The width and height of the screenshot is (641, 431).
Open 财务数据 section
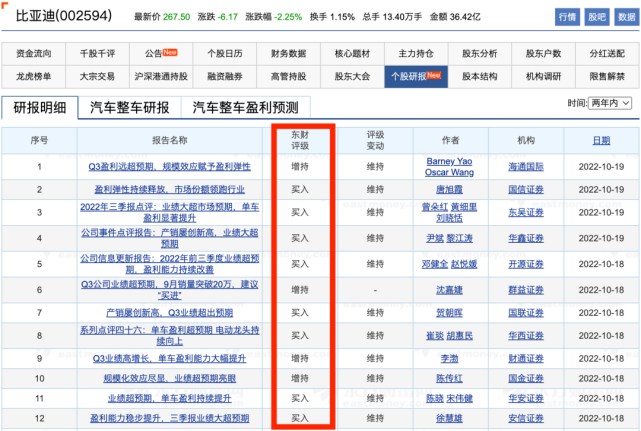click(x=289, y=54)
